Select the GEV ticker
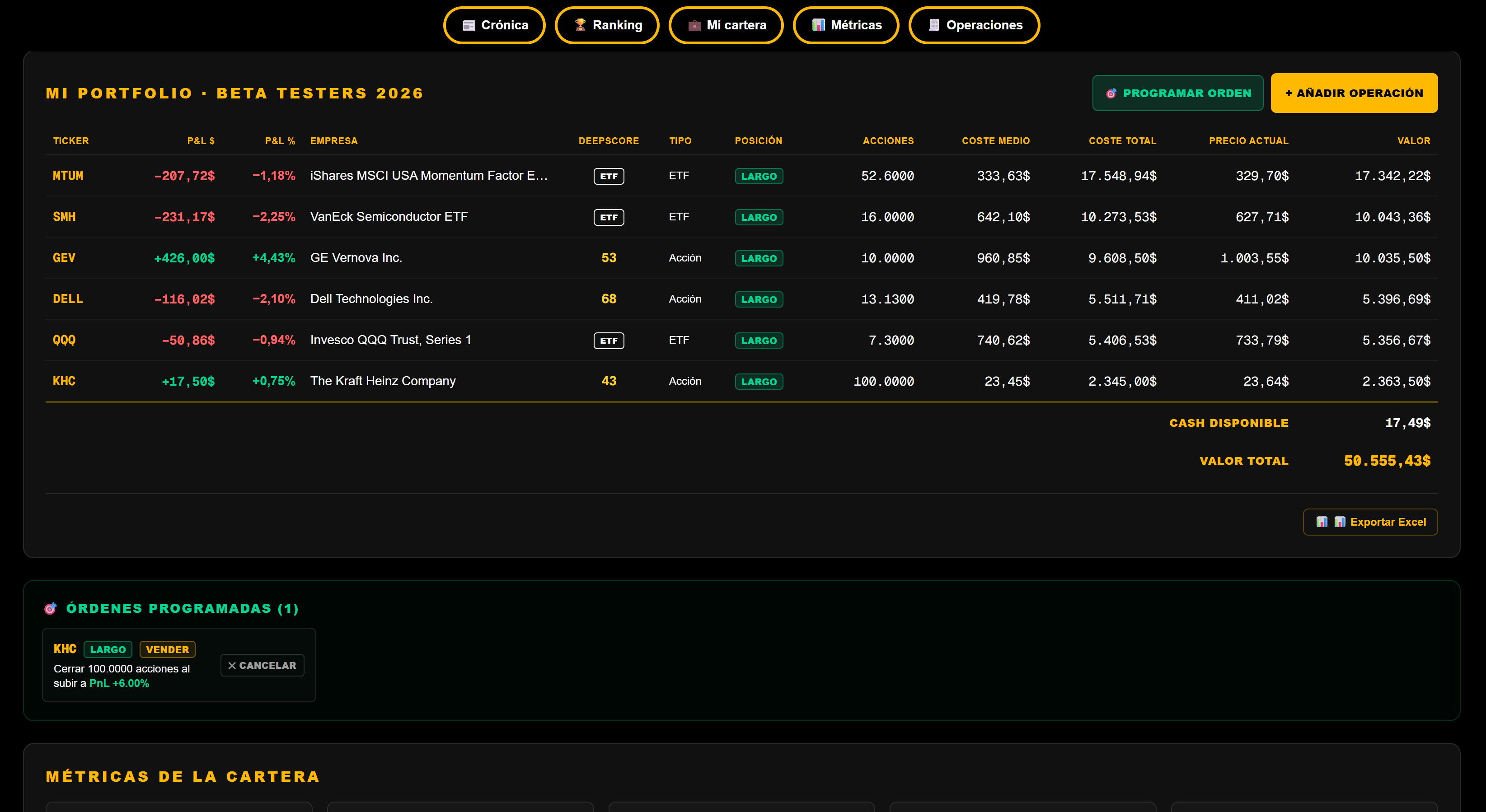 (x=64, y=258)
